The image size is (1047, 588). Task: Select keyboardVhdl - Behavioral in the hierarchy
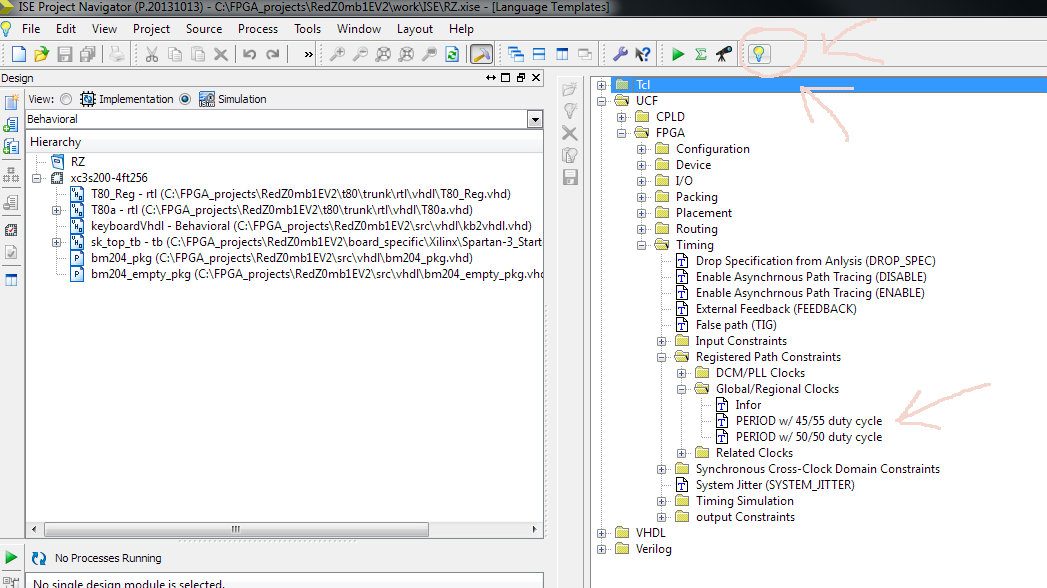[311, 226]
